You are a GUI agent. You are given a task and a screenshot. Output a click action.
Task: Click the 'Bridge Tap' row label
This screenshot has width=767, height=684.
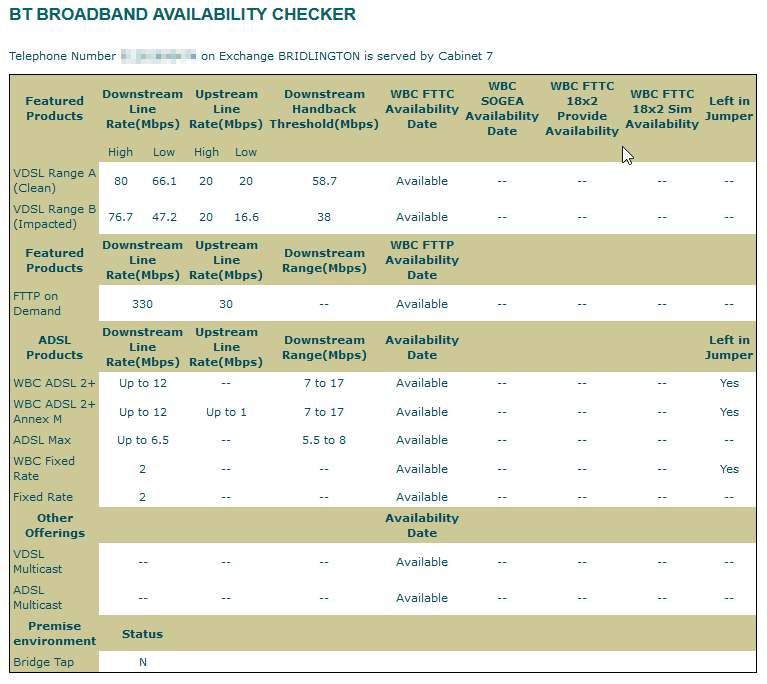point(44,662)
